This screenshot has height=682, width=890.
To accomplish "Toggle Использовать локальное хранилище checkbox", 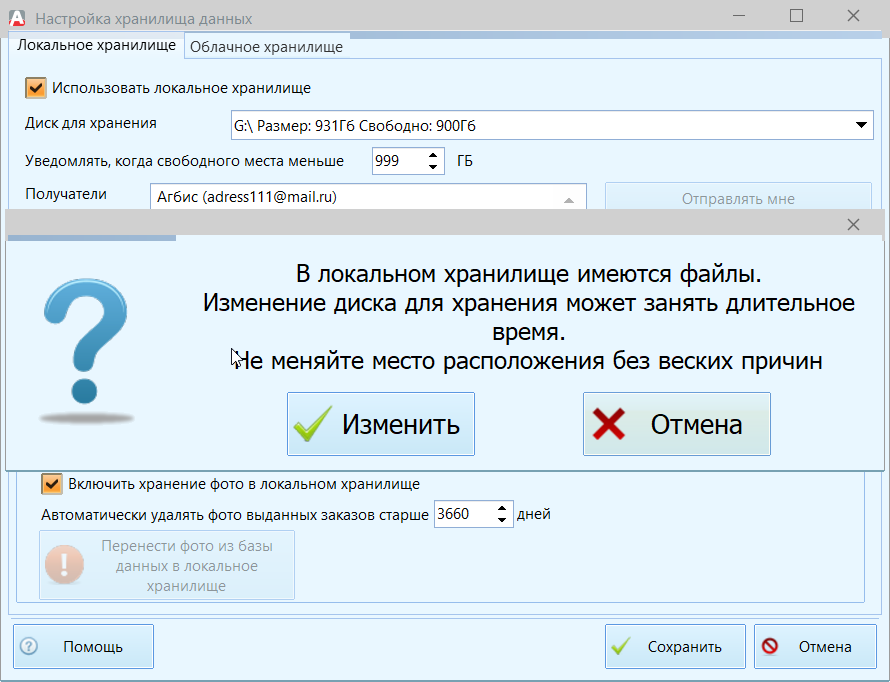I will pyautogui.click(x=36, y=88).
